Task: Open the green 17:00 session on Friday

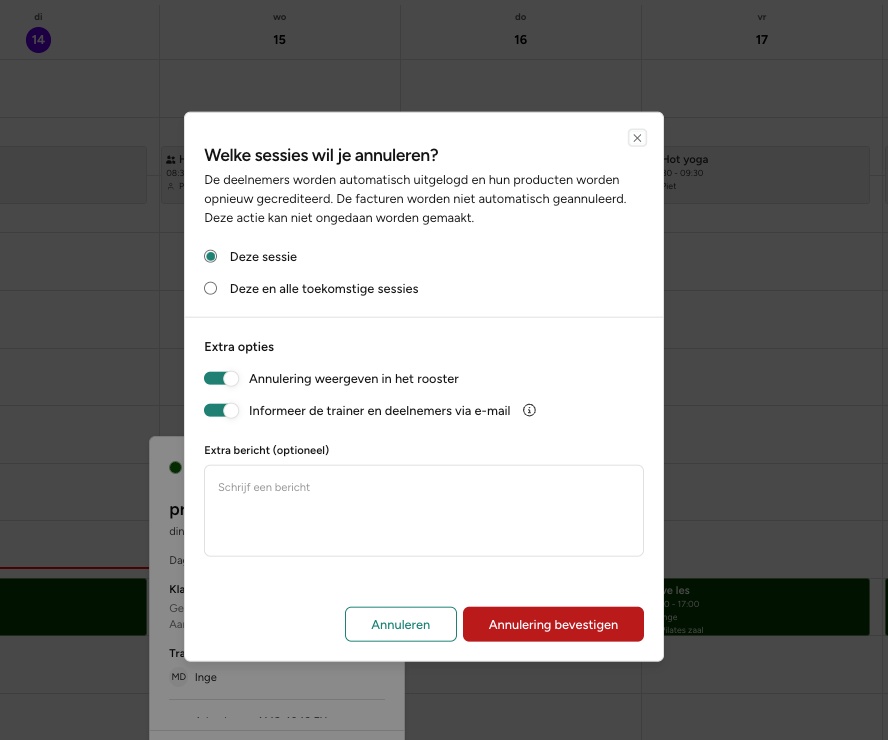Action: pos(765,606)
